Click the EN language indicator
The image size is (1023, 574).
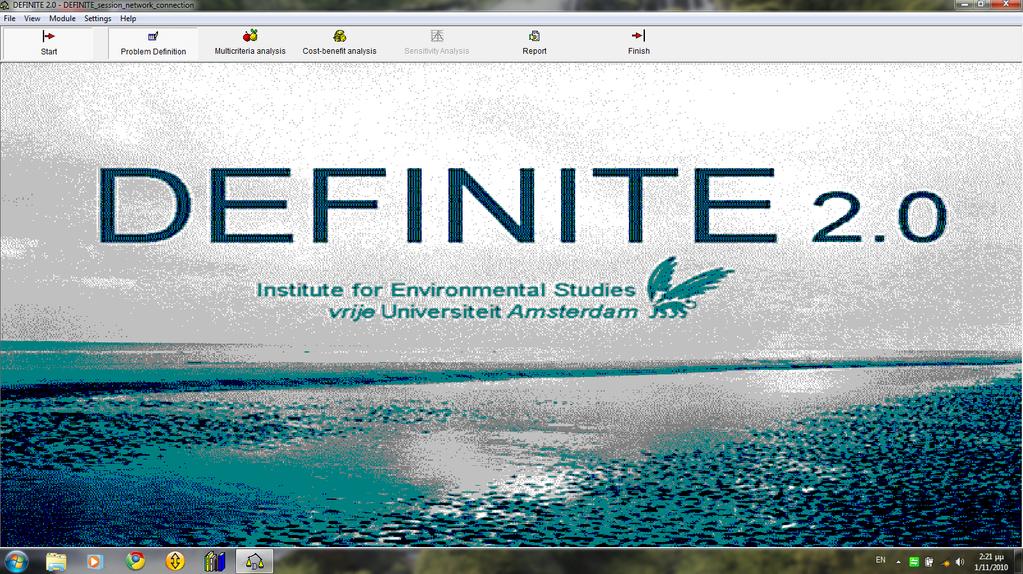pyautogui.click(x=881, y=560)
